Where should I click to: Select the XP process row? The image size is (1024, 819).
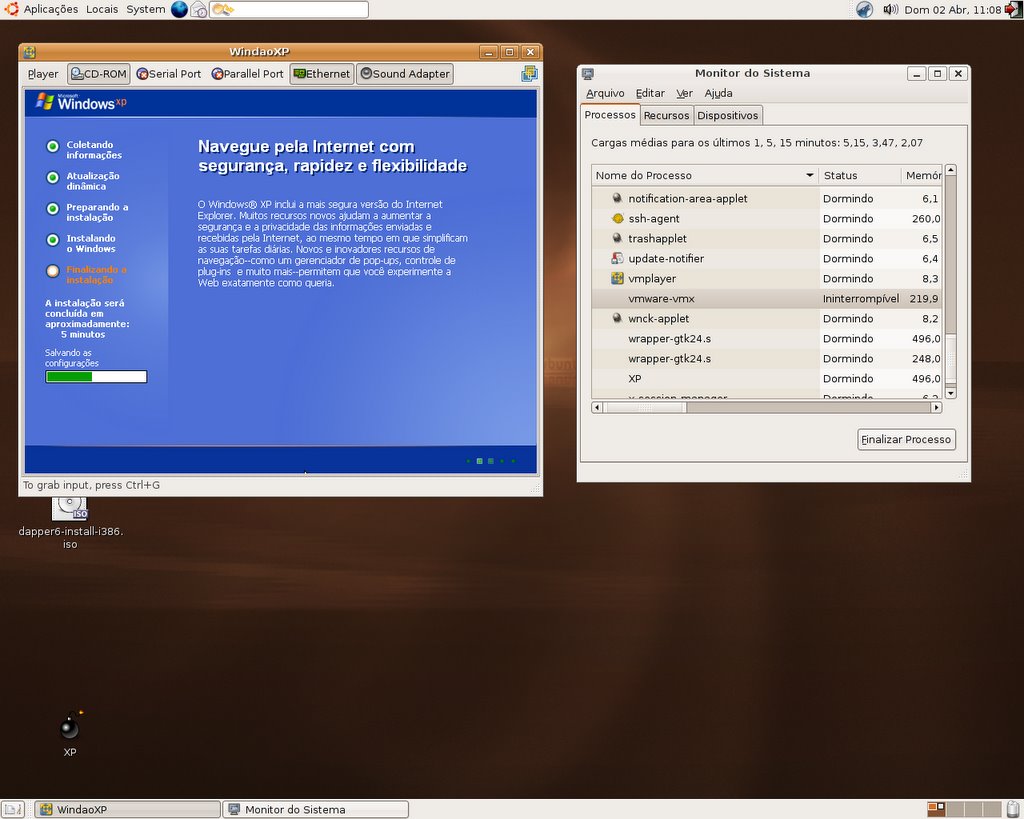tap(767, 379)
